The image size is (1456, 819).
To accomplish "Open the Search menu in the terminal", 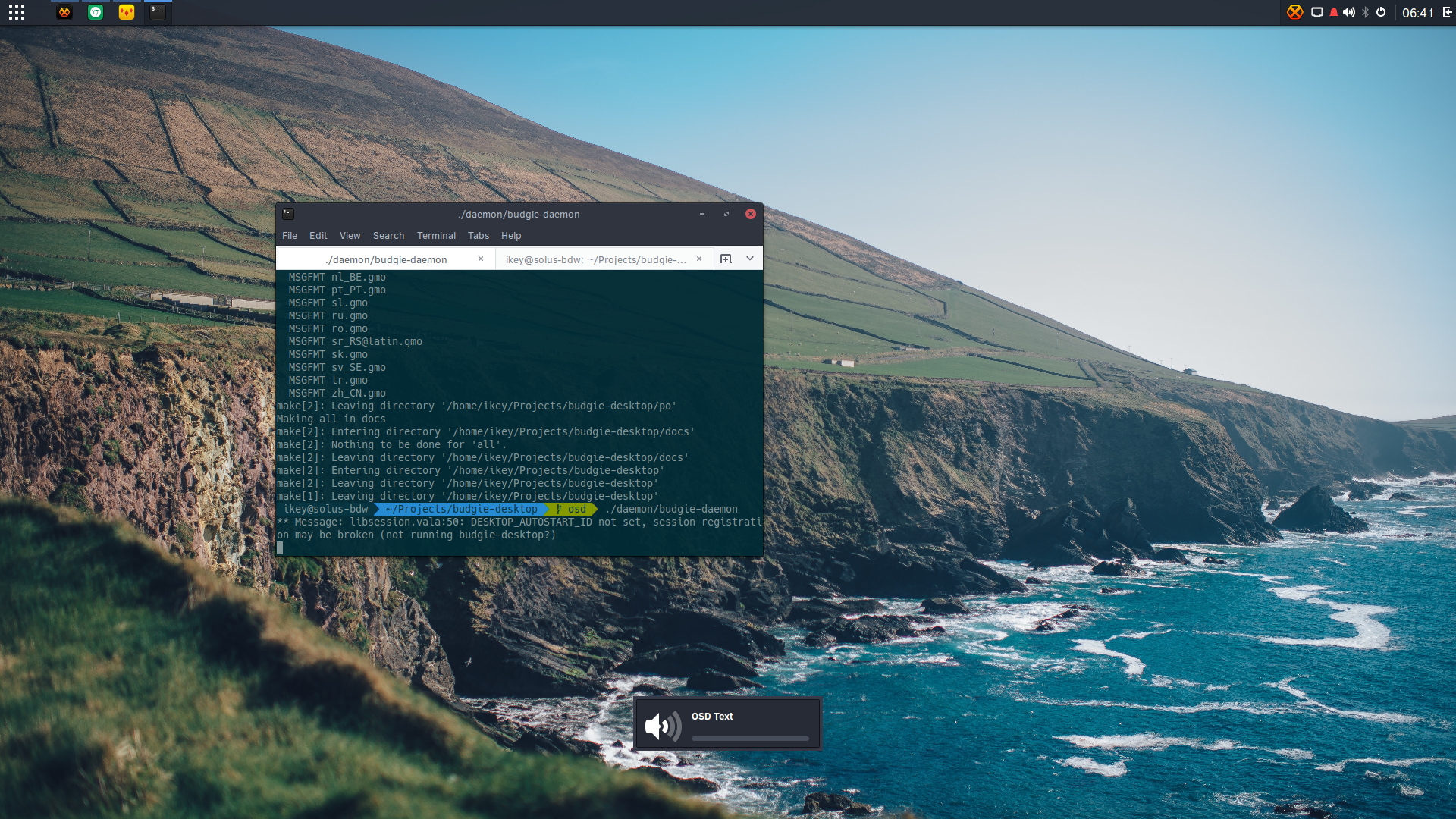I will coord(389,236).
